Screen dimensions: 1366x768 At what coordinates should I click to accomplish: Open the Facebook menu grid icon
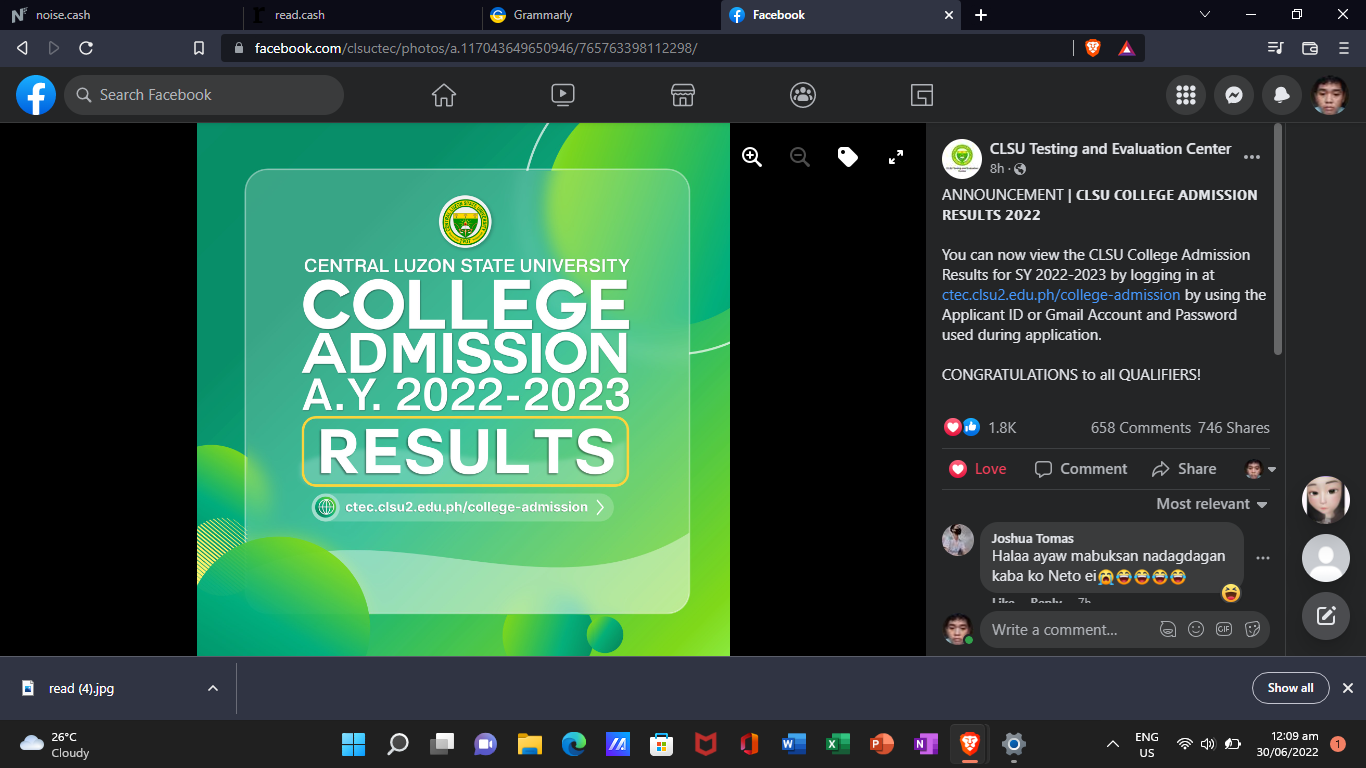(x=1186, y=95)
